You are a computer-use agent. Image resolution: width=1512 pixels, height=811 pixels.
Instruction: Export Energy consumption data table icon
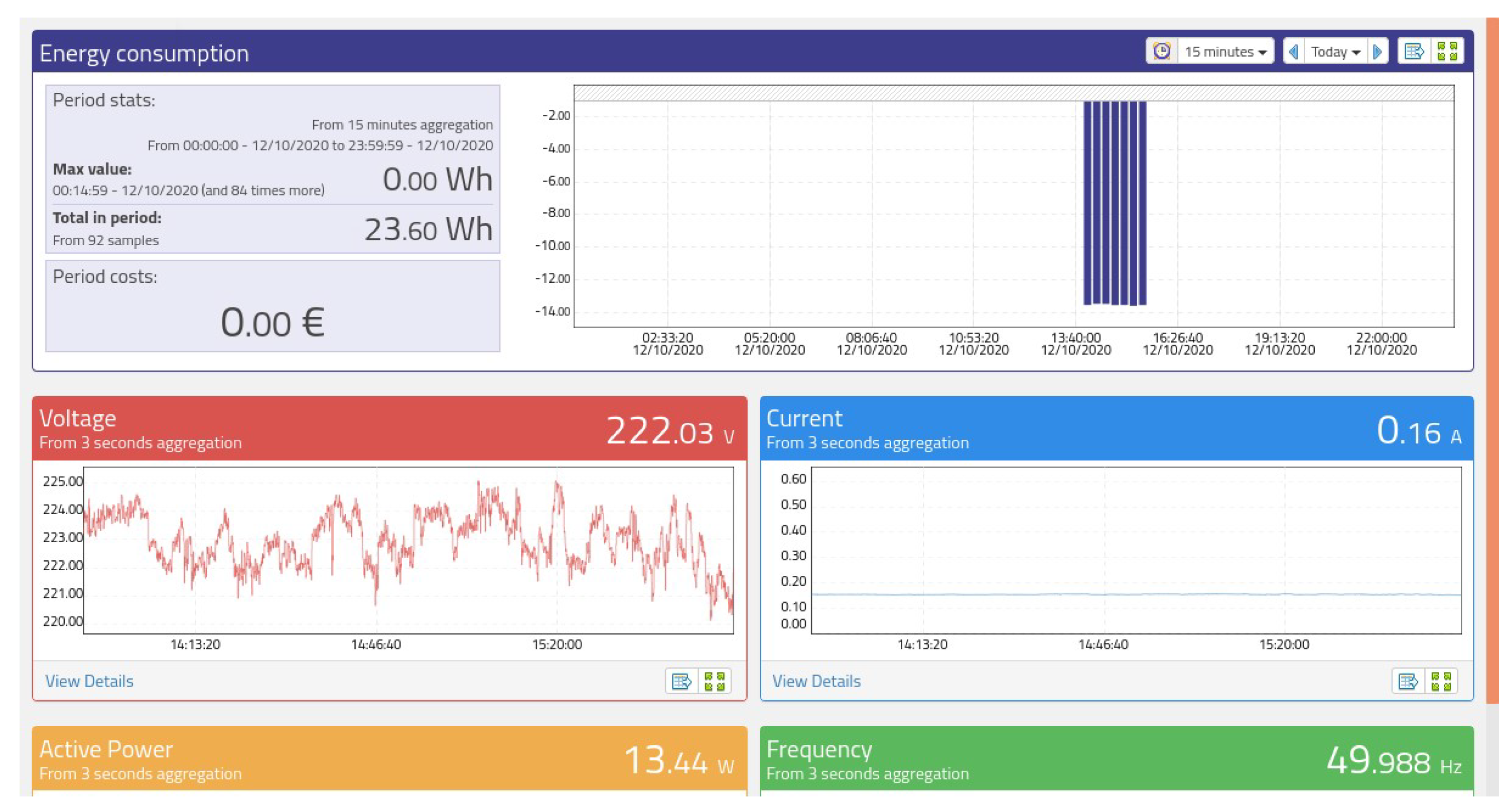[1414, 52]
